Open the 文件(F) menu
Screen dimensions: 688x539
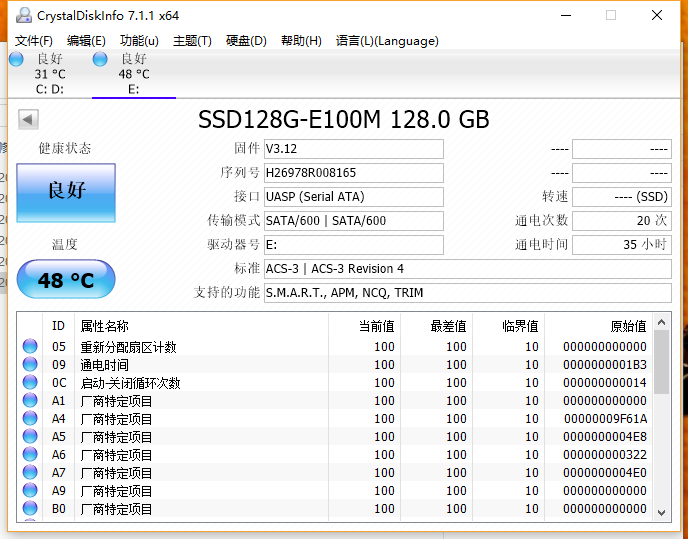(33, 41)
